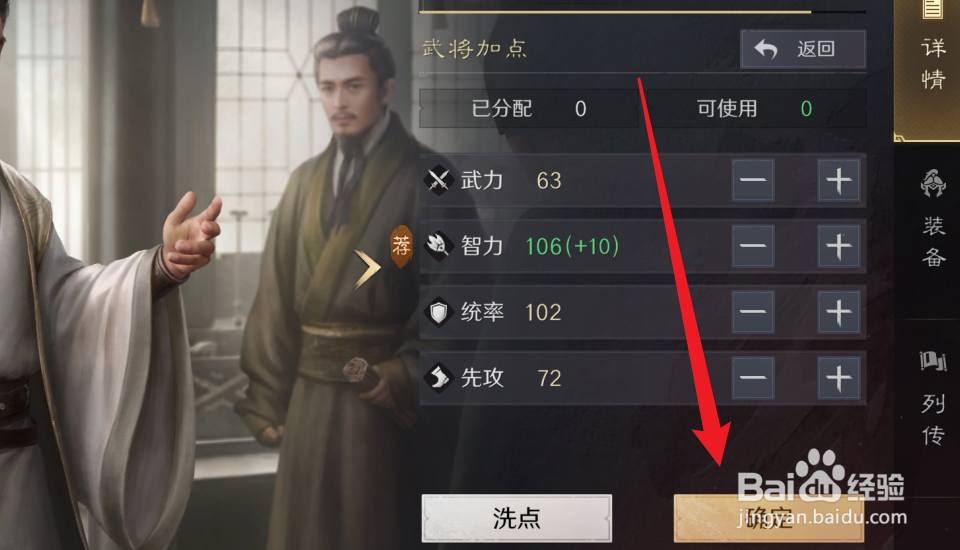This screenshot has width=960, height=550.
Task: Click the 返回 back button
Action: [x=803, y=49]
